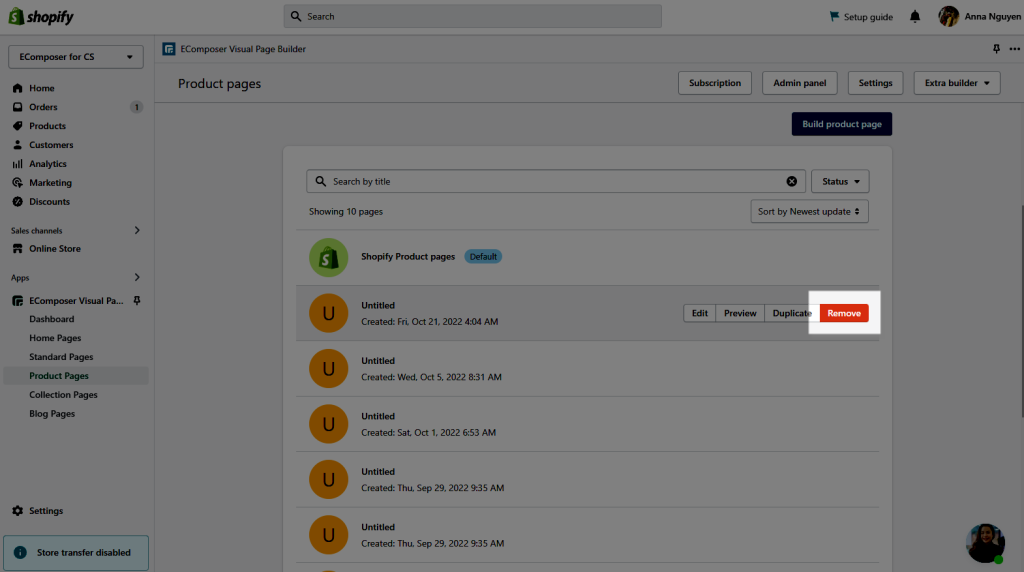Expand the Apps section chevron
The image size is (1024, 572).
137,278
